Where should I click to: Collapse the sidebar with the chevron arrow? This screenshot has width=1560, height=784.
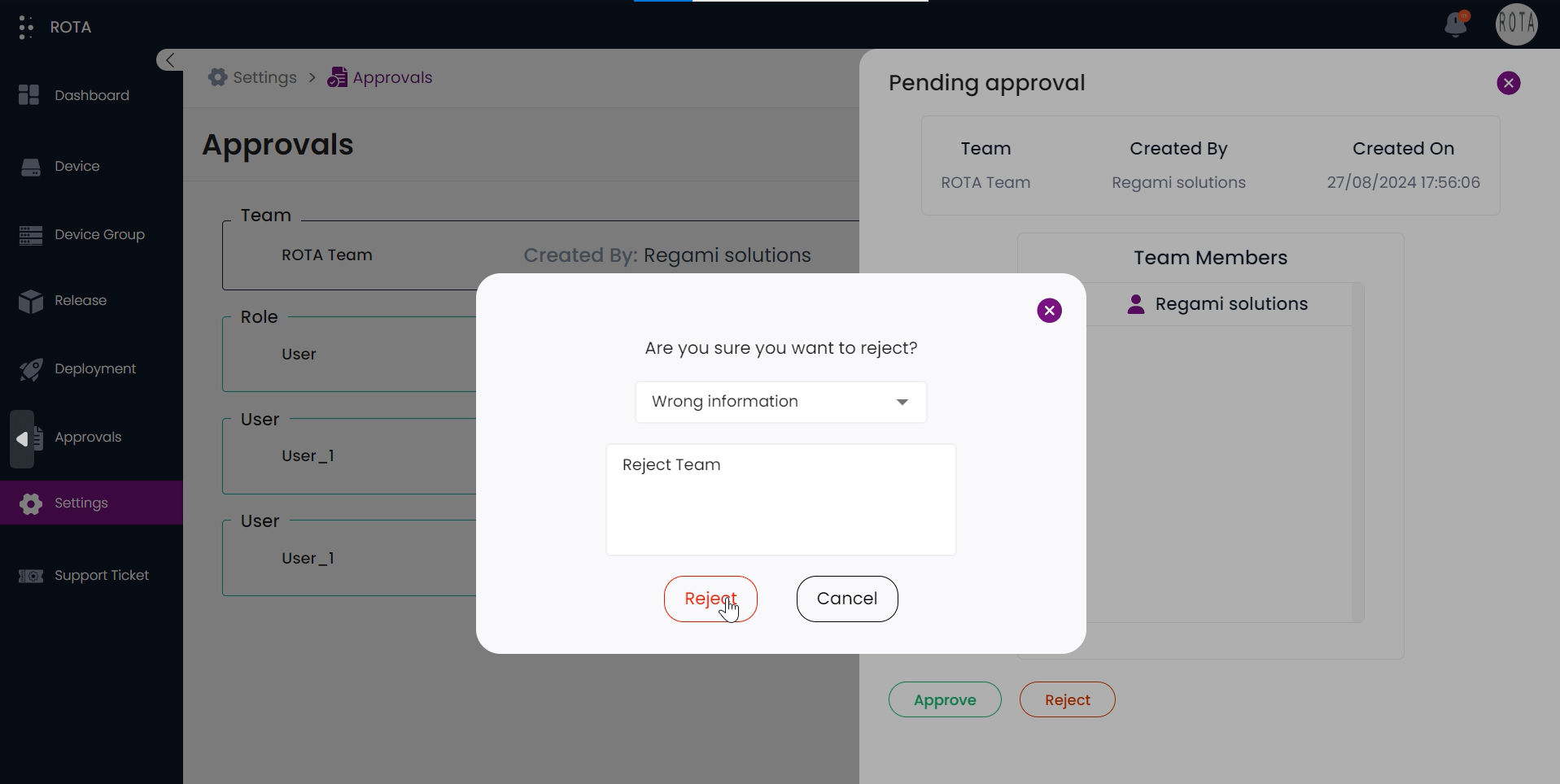point(169,60)
